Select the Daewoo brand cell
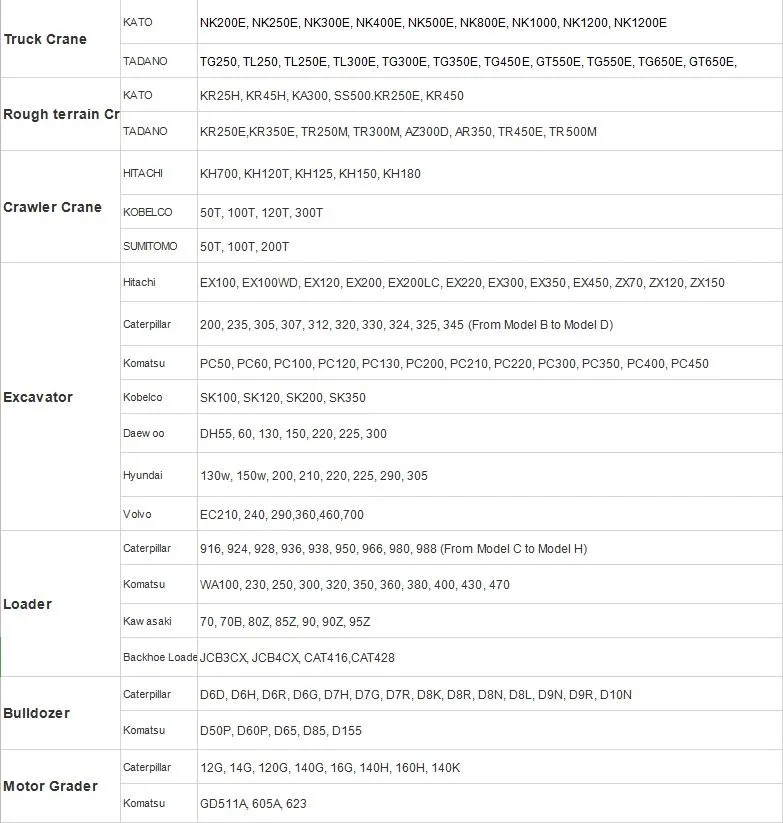The image size is (783, 823). point(143,433)
